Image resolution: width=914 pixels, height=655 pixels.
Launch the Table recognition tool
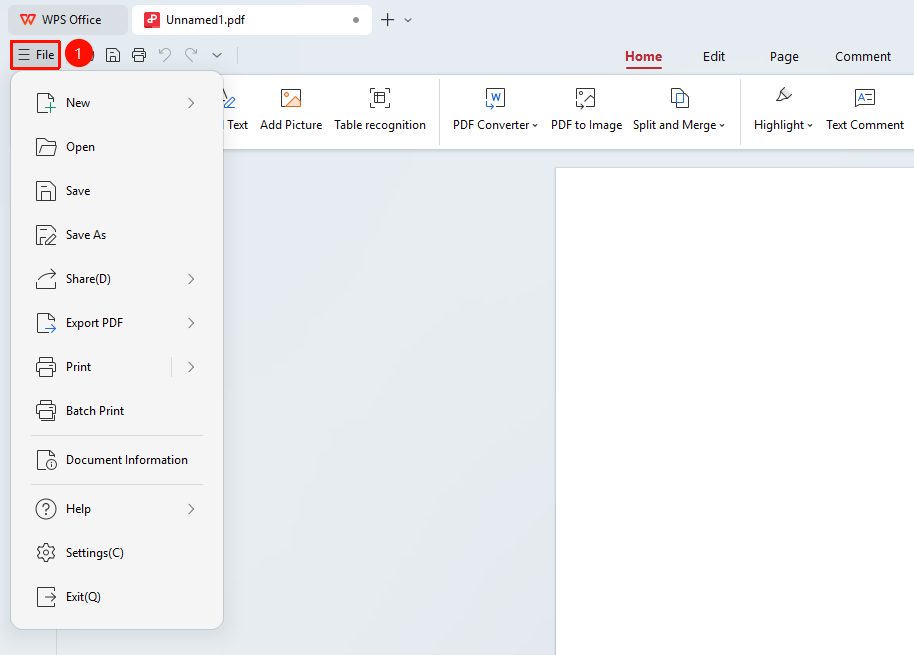[380, 110]
